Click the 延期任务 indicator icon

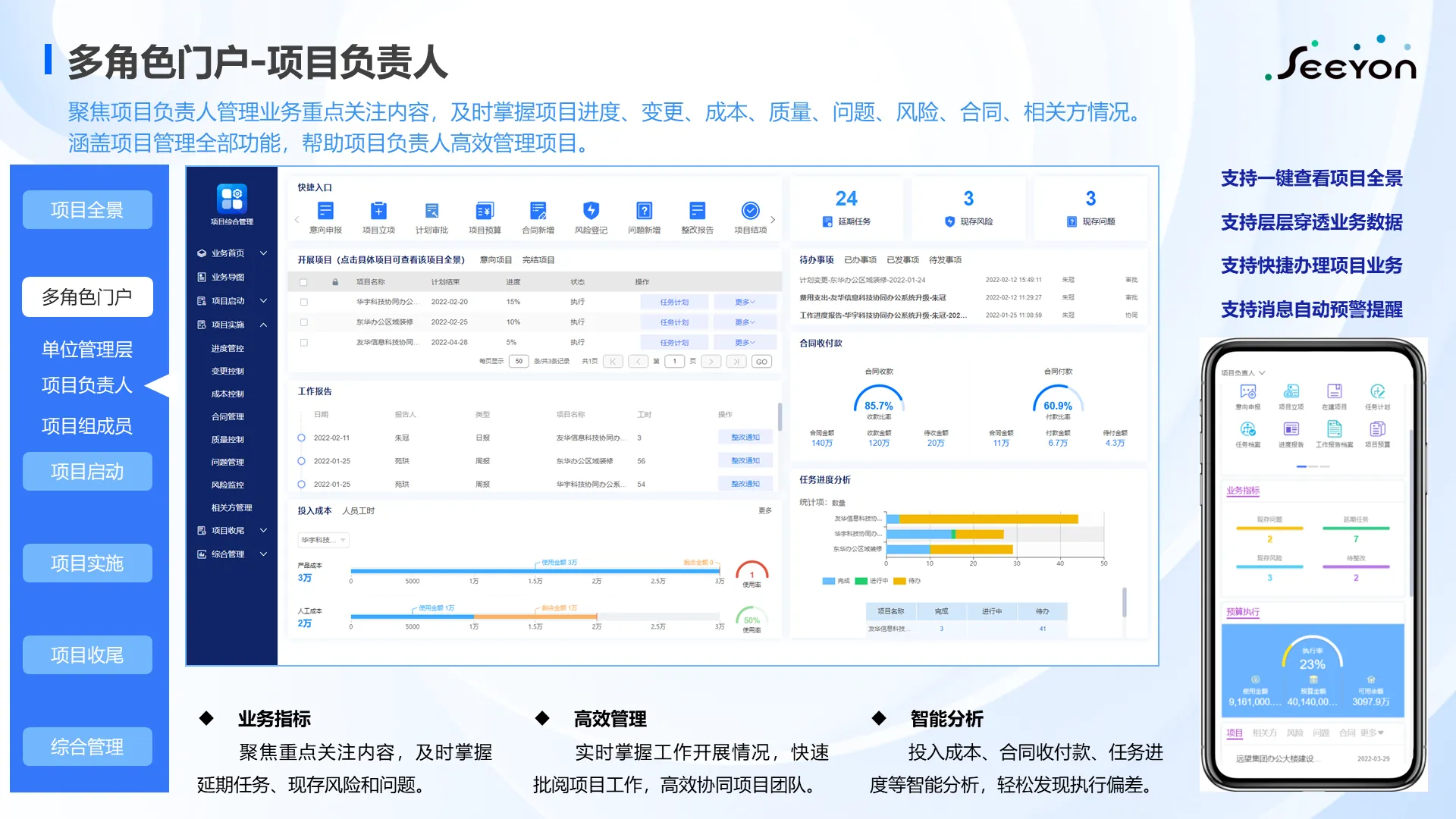827,221
